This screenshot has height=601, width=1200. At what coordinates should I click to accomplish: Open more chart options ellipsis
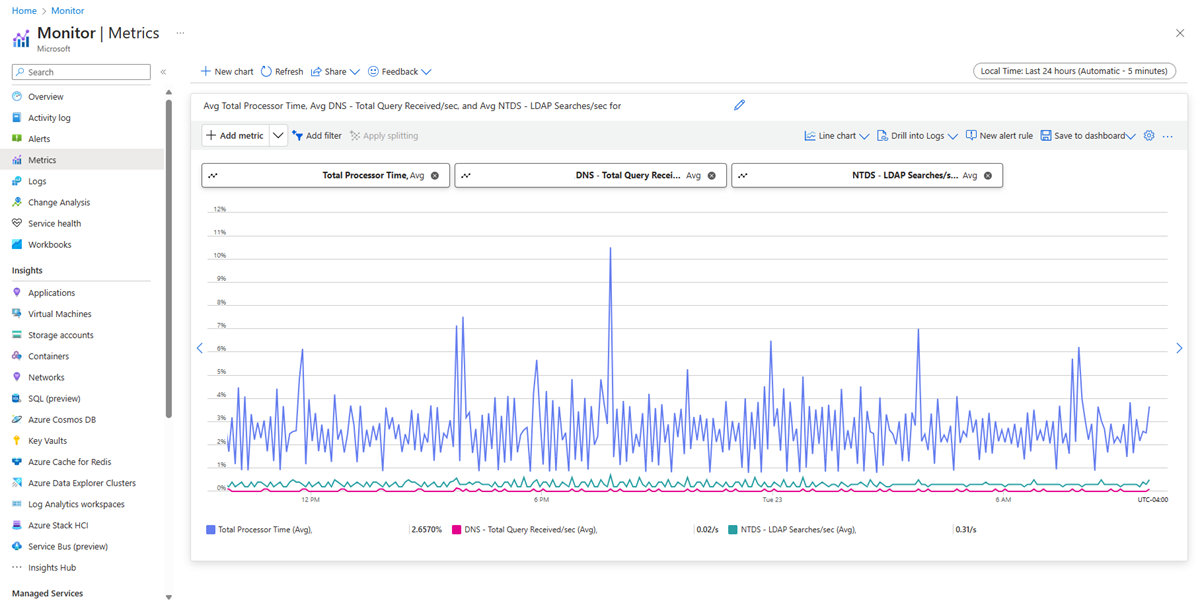[1167, 136]
